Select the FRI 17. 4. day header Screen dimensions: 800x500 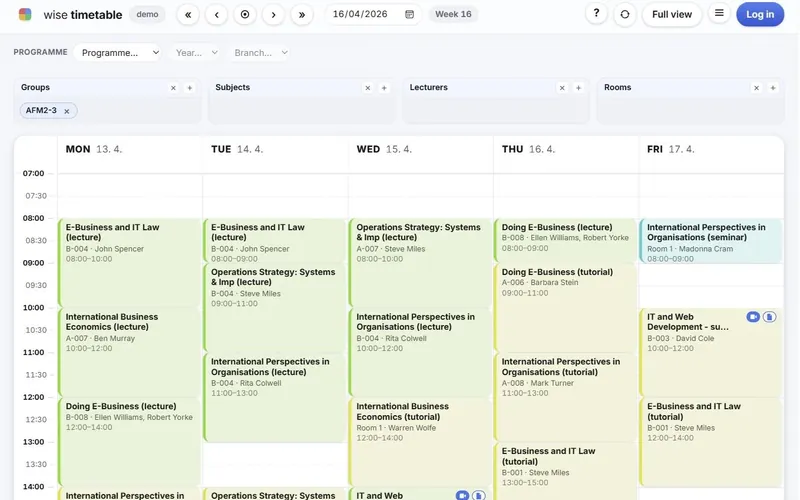tap(671, 149)
